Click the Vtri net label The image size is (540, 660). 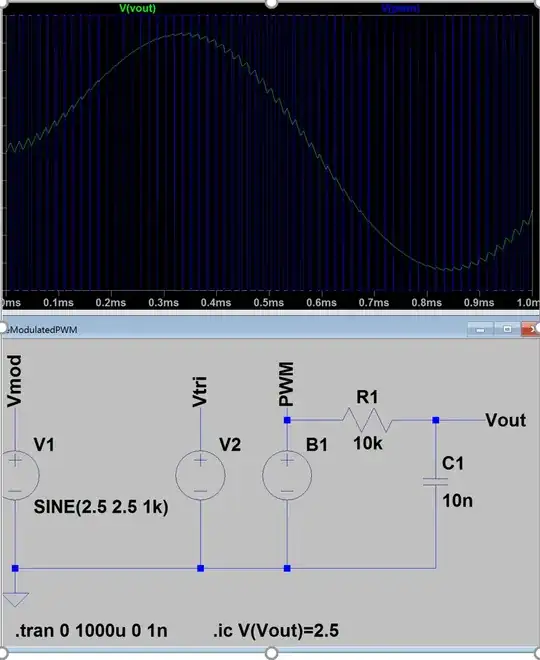coord(200,391)
